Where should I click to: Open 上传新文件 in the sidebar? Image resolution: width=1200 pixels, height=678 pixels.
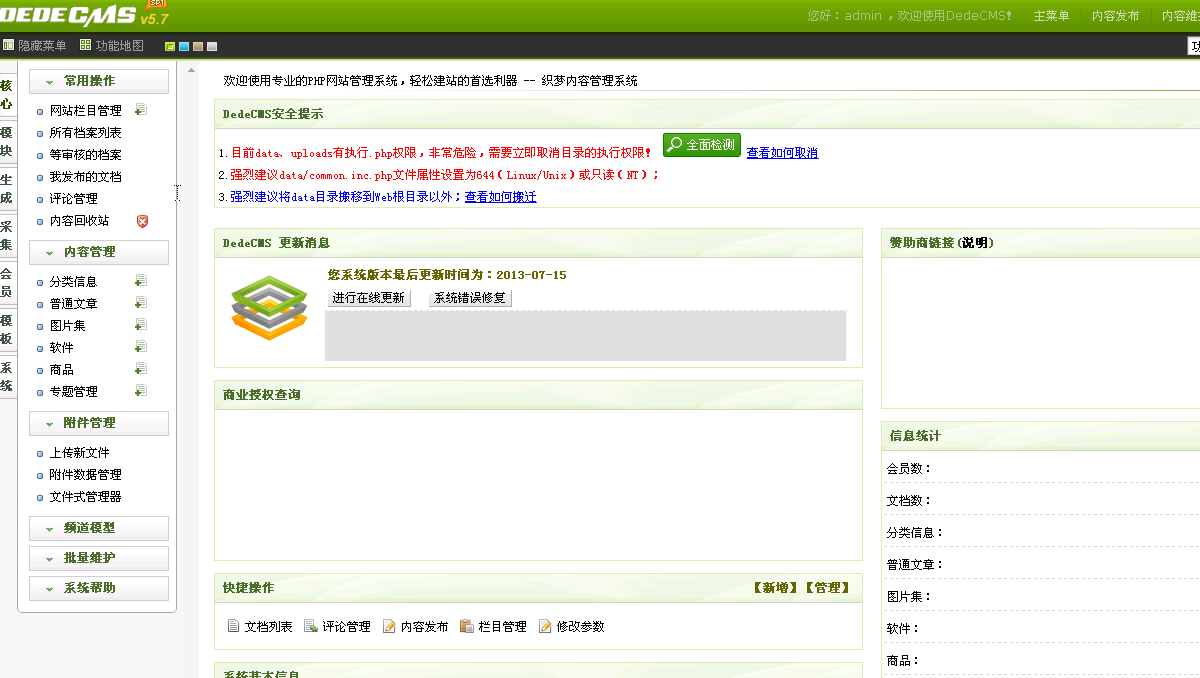[79, 453]
